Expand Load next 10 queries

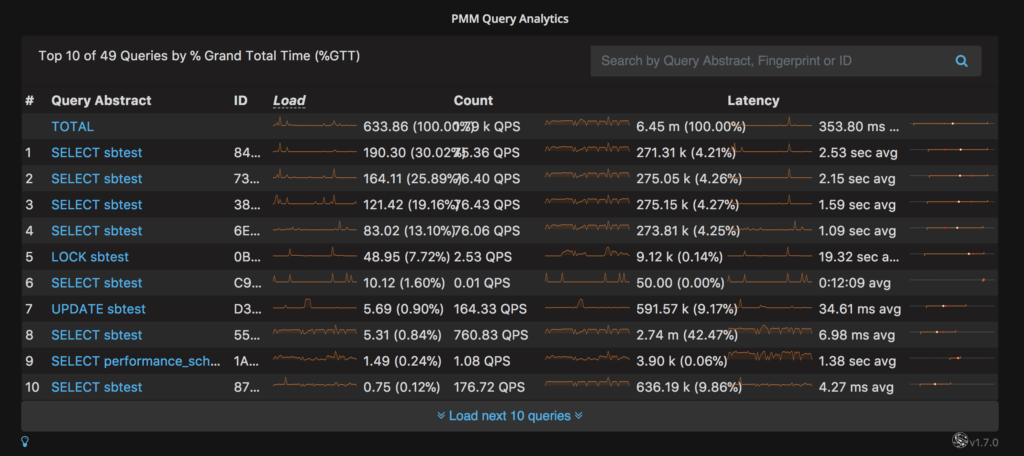509,416
